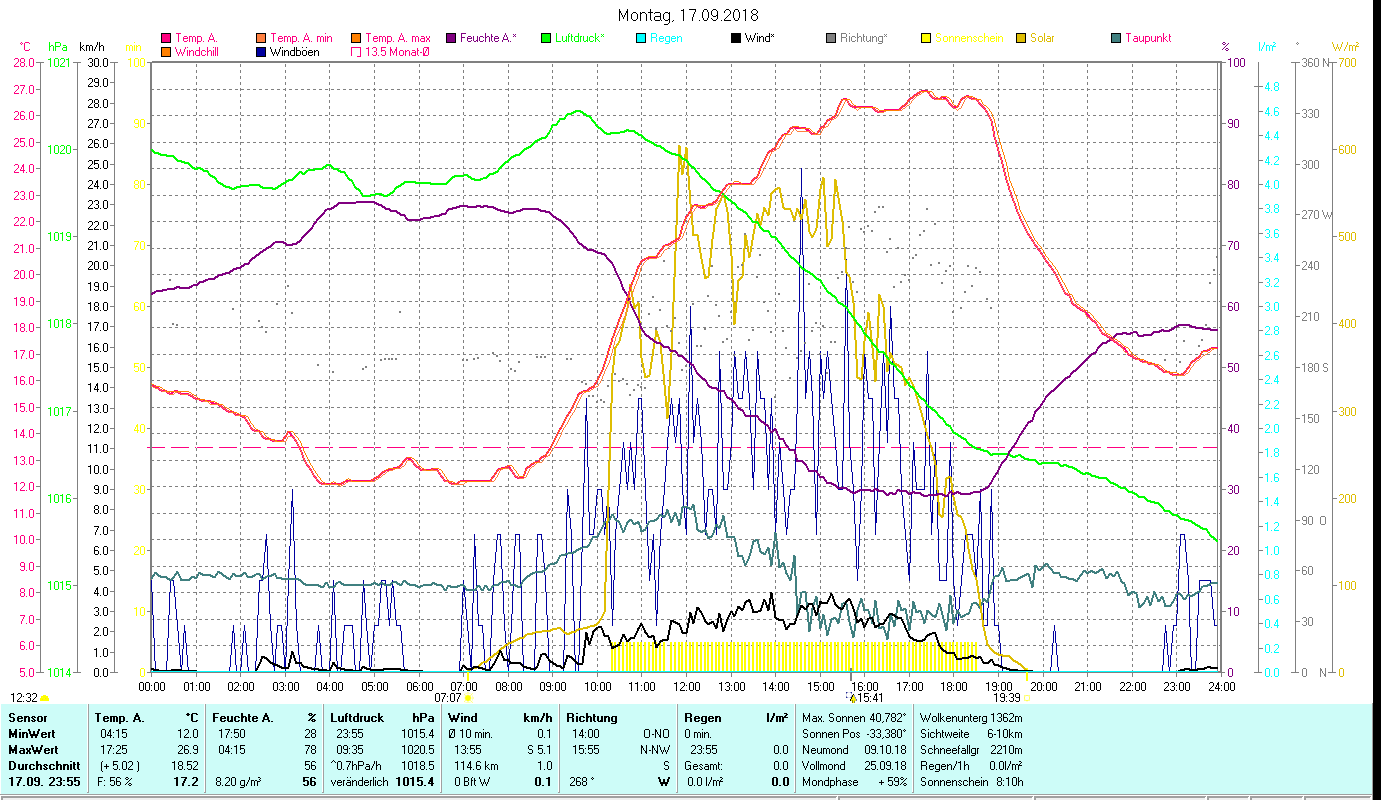Click the orange Windchill legend color box
Screen dimensions: 1381x800
166,52
